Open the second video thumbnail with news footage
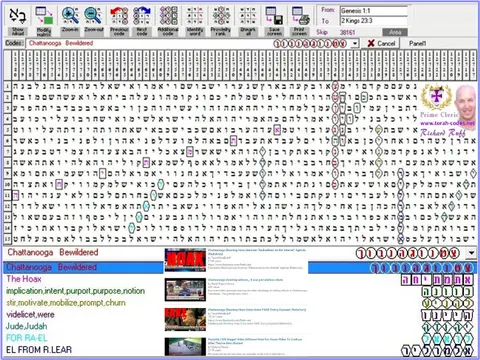Viewport: 480px width, 360px height. coord(185,290)
